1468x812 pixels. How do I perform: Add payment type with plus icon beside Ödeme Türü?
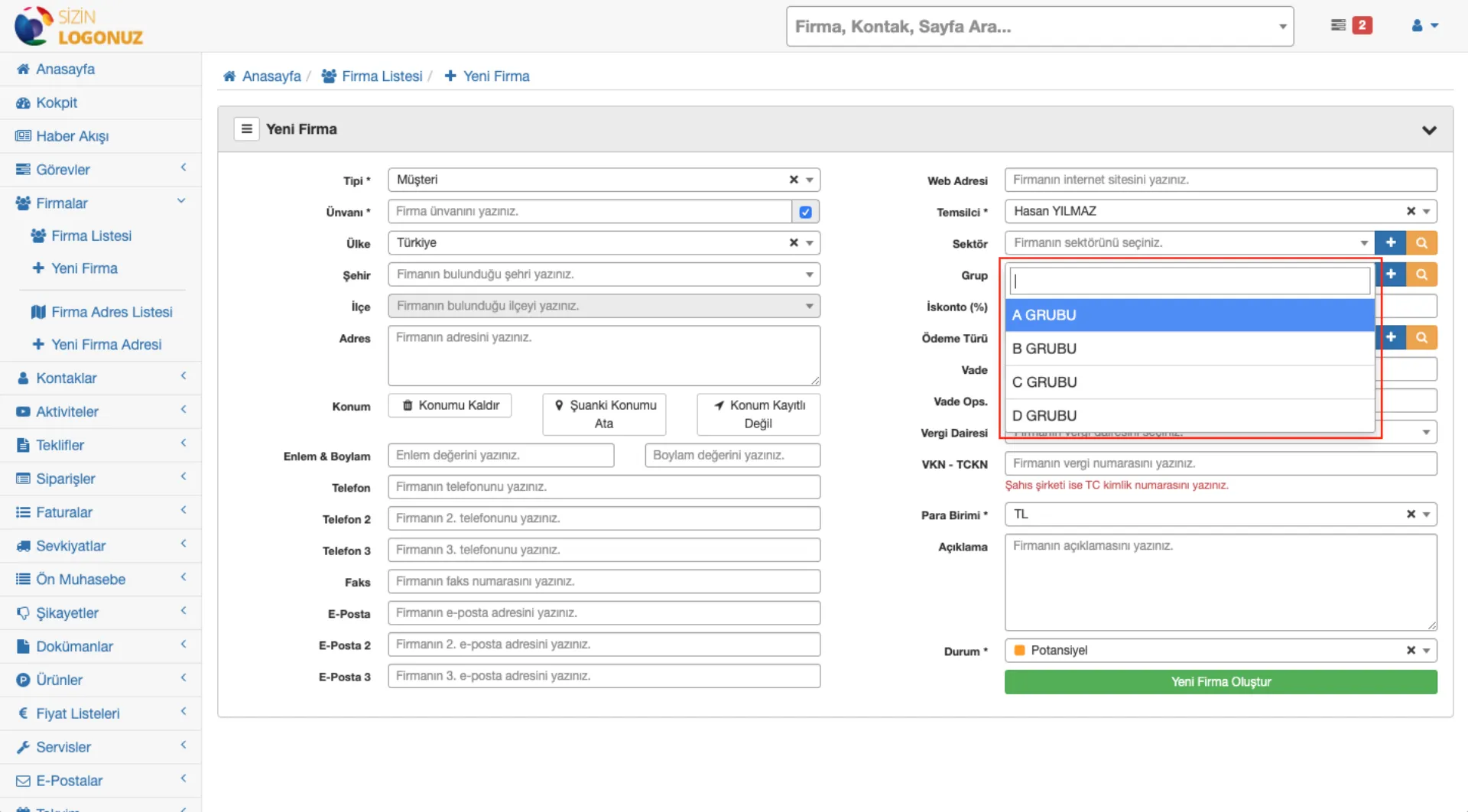coord(1391,336)
